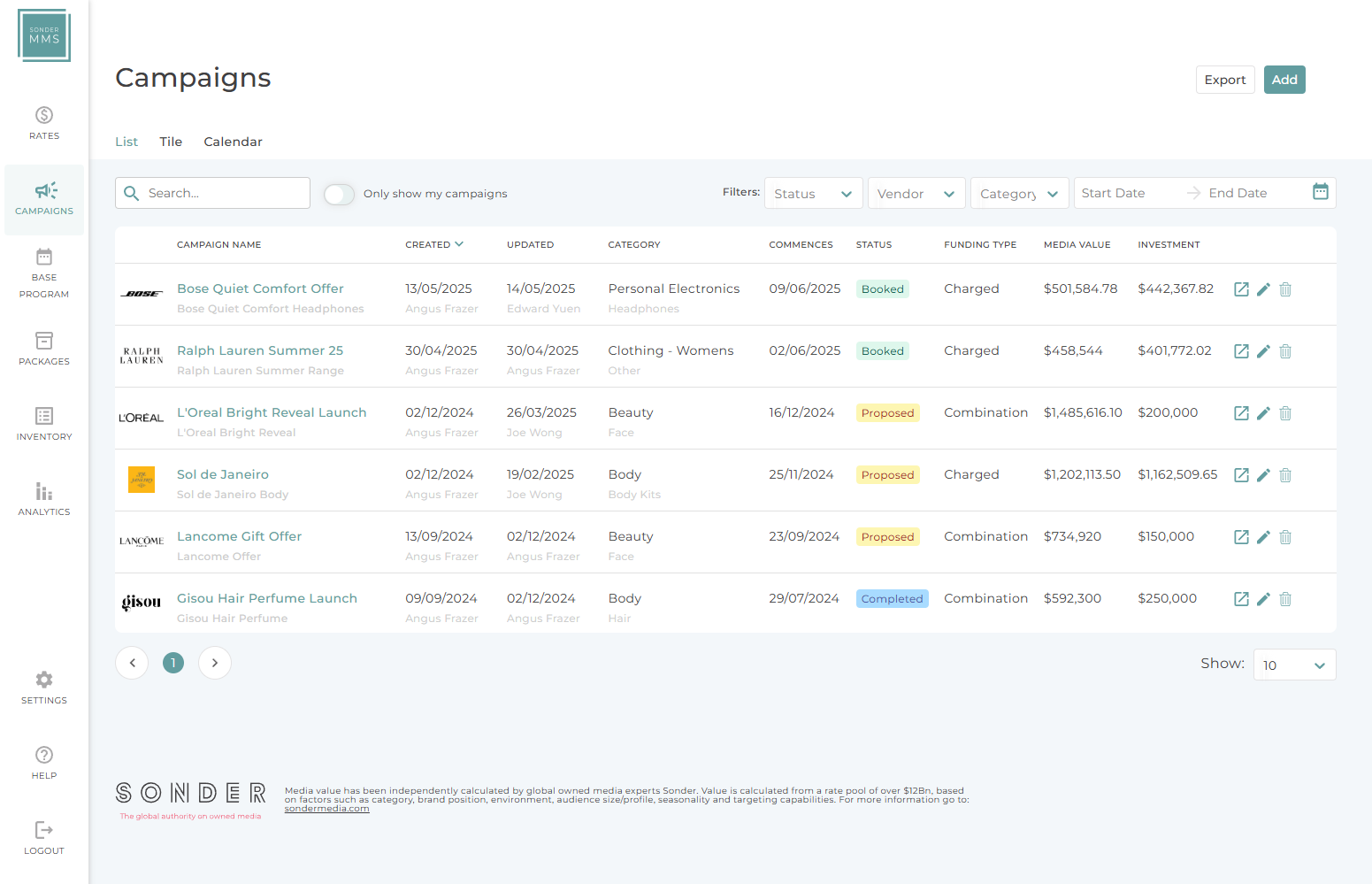Image resolution: width=1372 pixels, height=884 pixels.
Task: Open the sondermedia.com link
Action: tap(326, 809)
